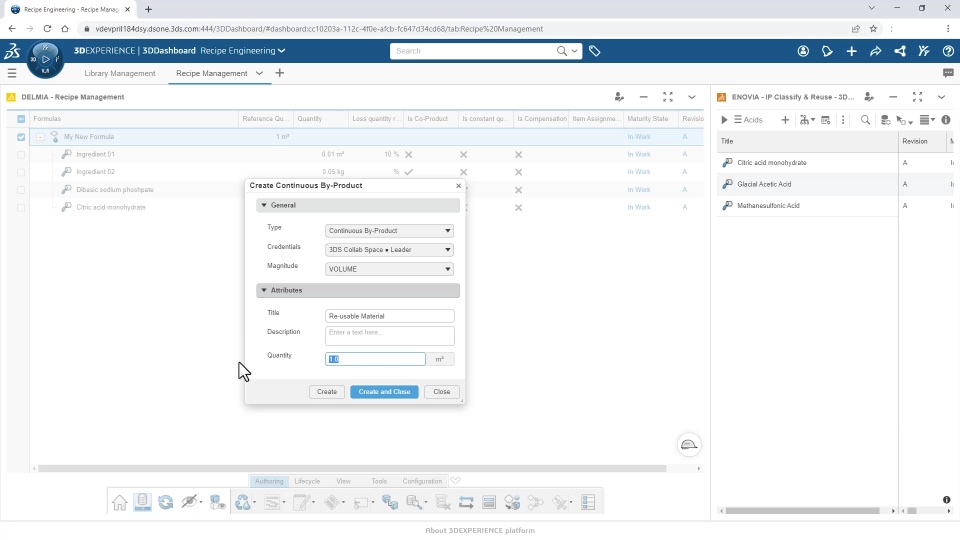
Task: Select the Lifecycle toolbar tab
Action: pyautogui.click(x=307, y=481)
